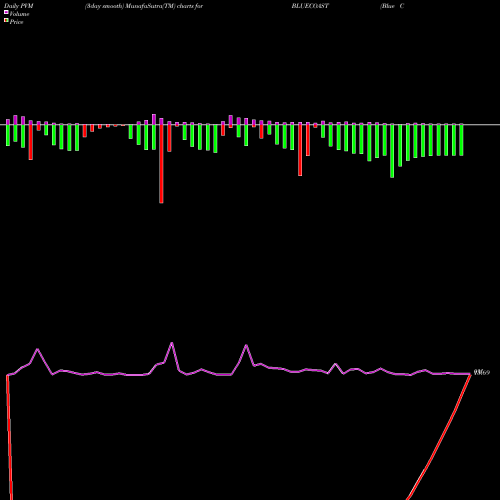Click the MunafaSutra(TM) charts for caption
Image resolution: width=500 pixels, height=500 pixels.
click(x=164, y=6)
